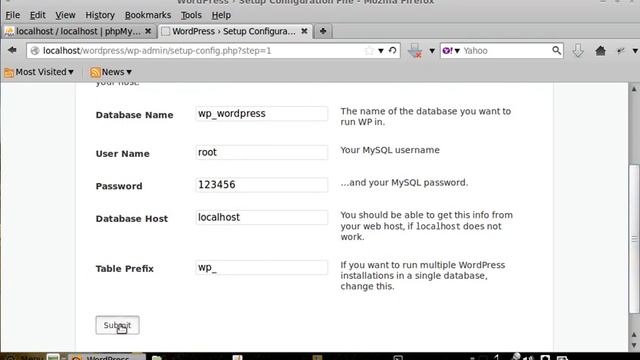This screenshot has width=640, height=360.
Task: Reload the current page
Action: (x=393, y=51)
